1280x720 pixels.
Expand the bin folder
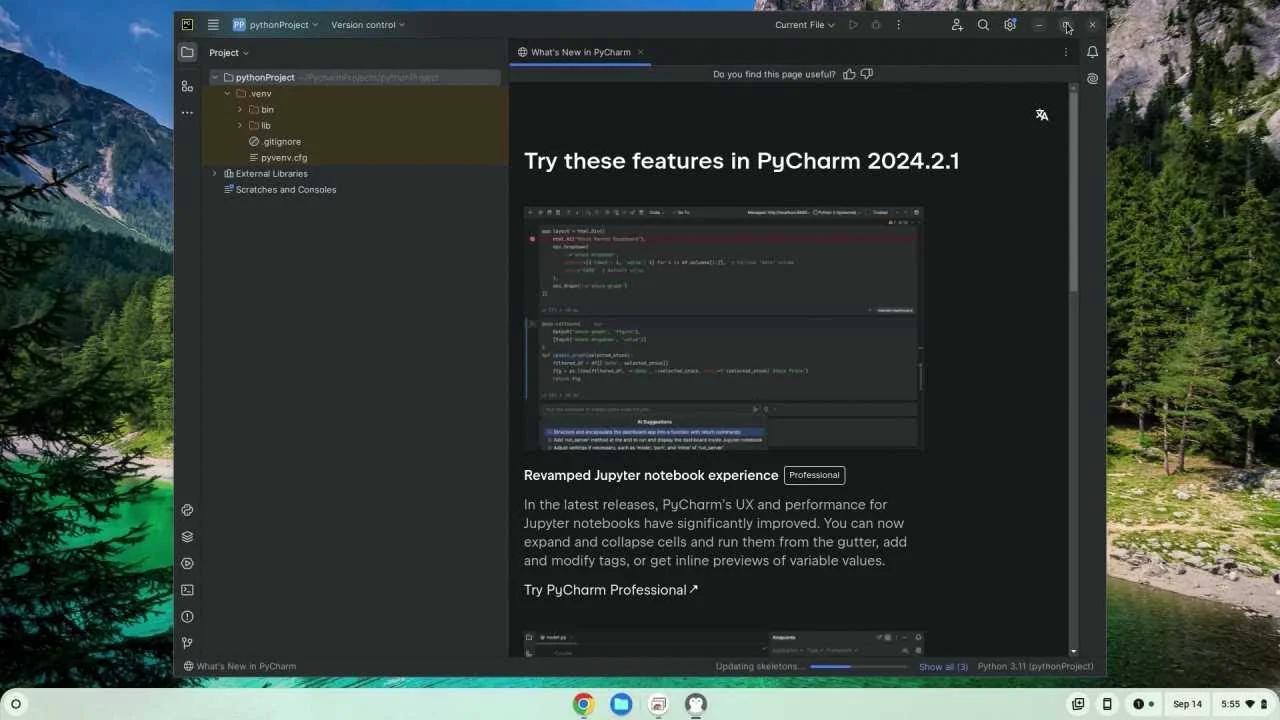(x=239, y=109)
